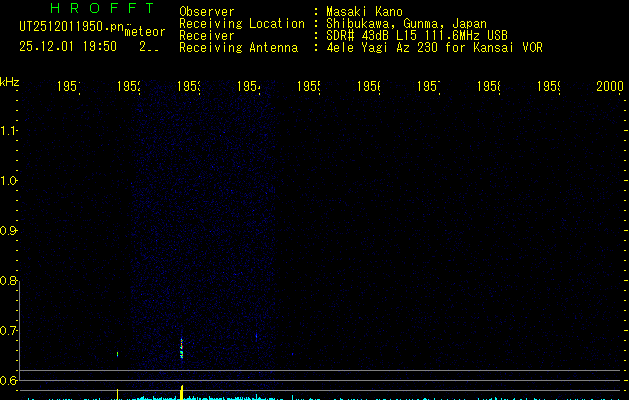Click the 1.1 kHz frequency tick
This screenshot has height=400, width=629.
[x=10, y=131]
